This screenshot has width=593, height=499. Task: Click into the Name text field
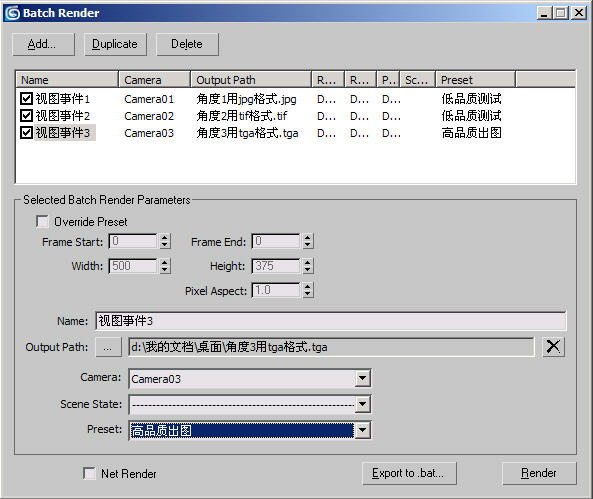331,321
